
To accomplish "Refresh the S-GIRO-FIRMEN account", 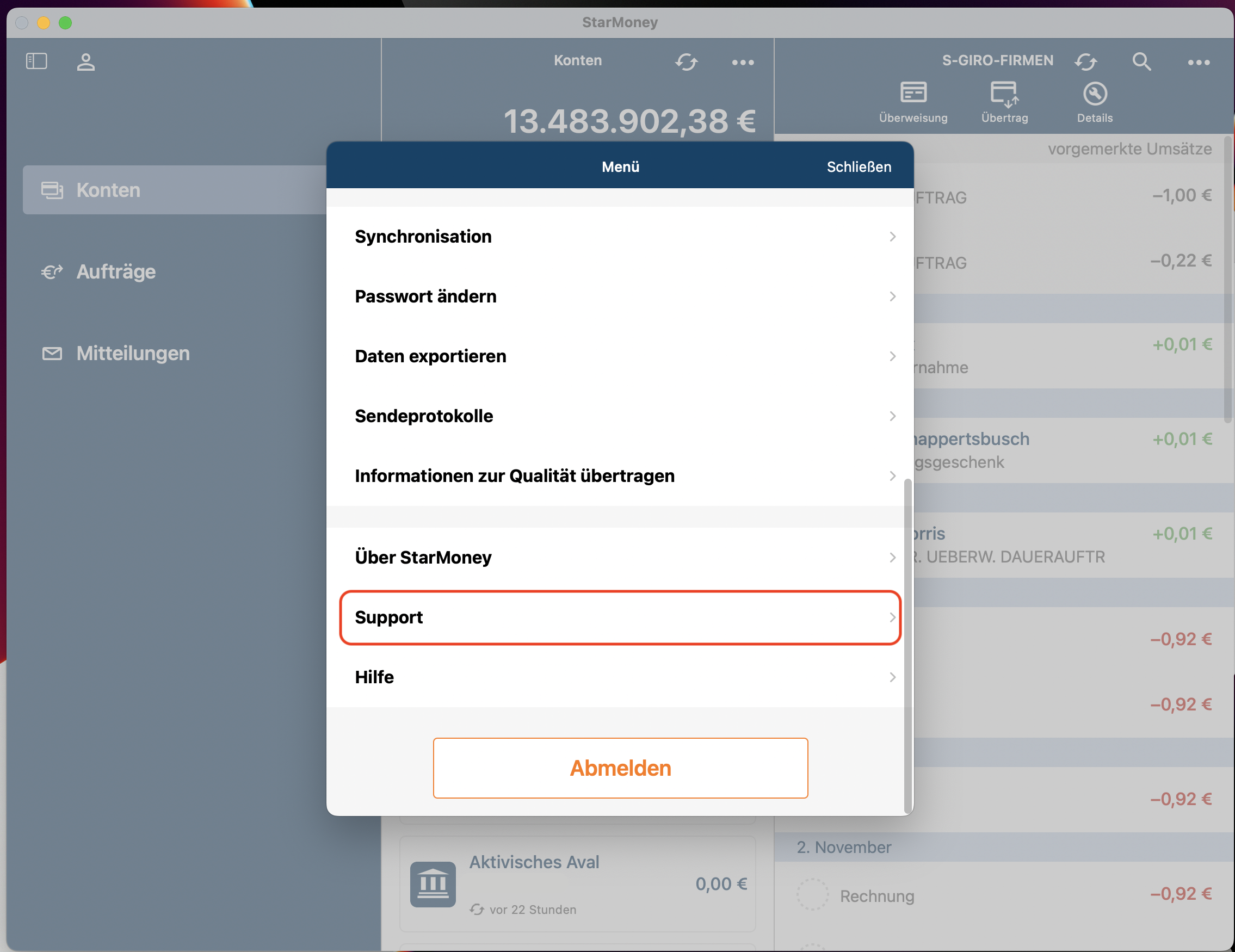I will 1085,61.
